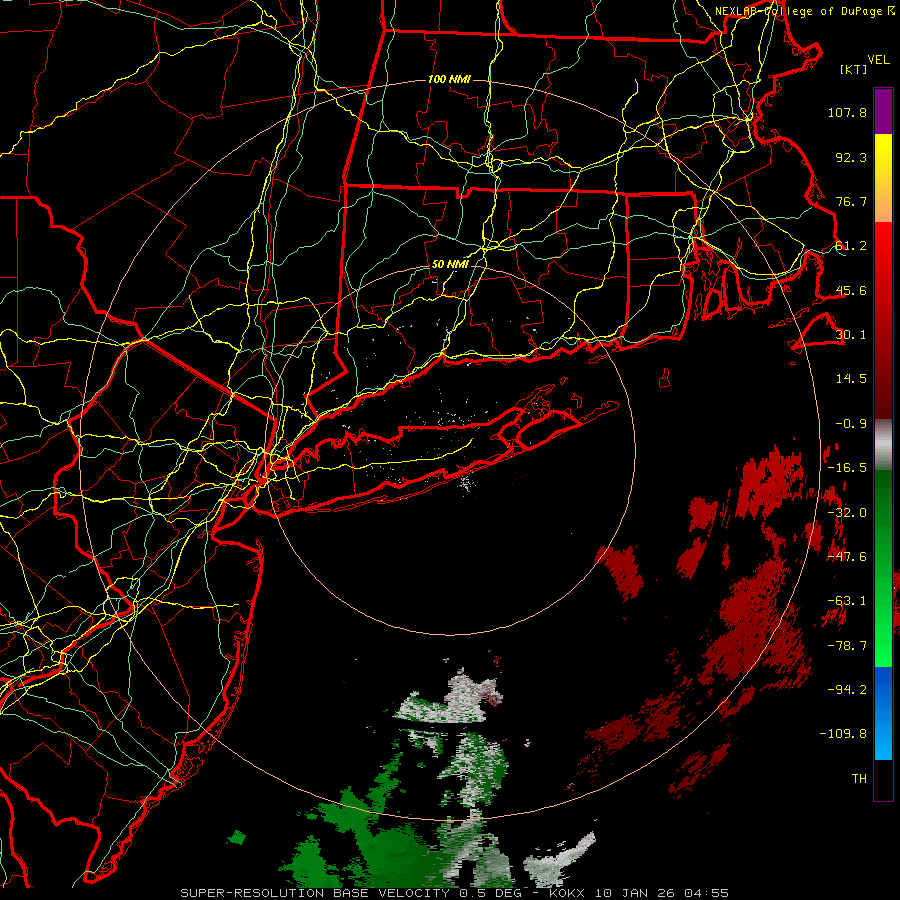The height and width of the screenshot is (900, 900).
Task: Select the 76.7 velocity label
Action: click(x=851, y=201)
